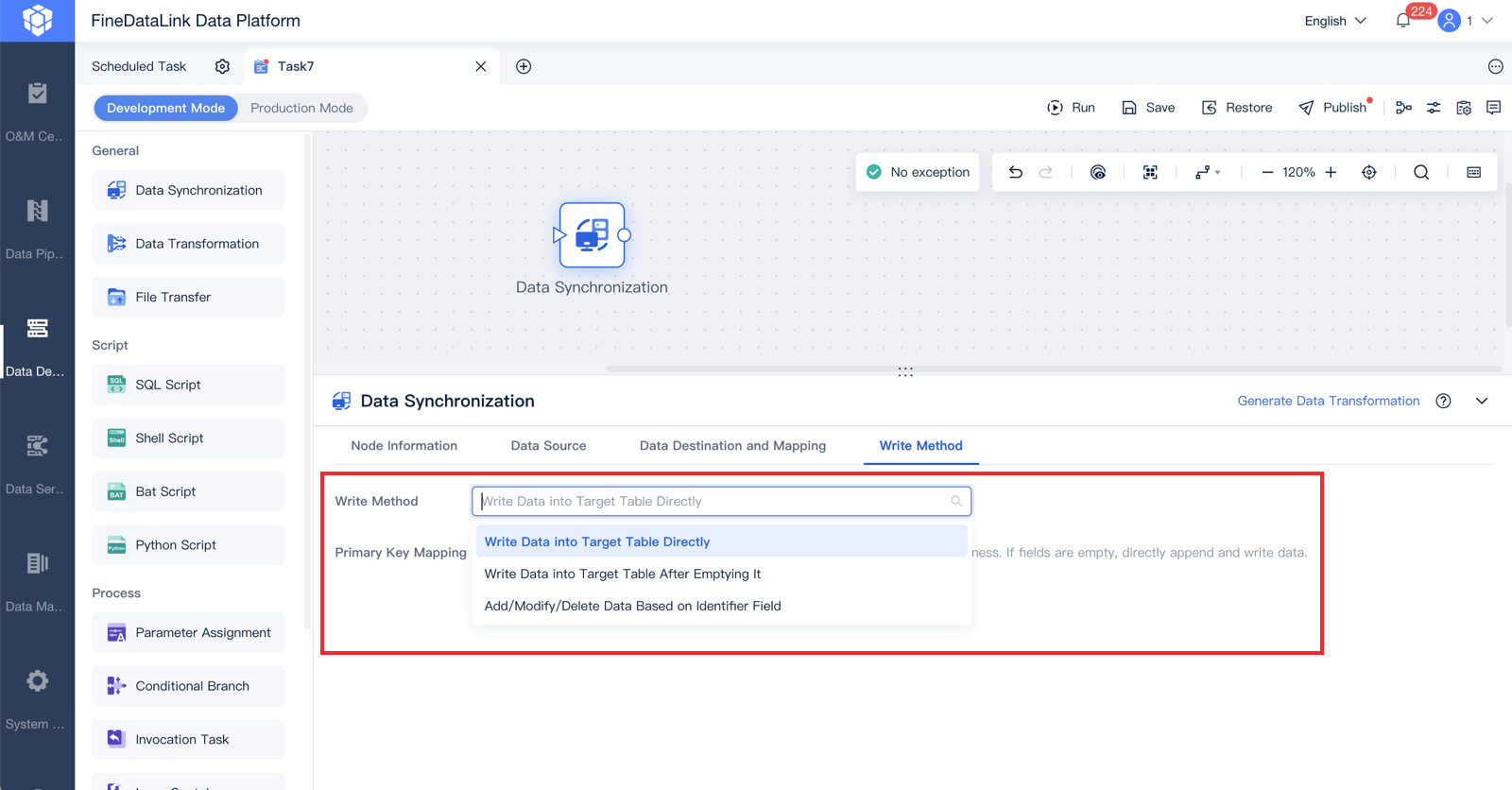
Task: Click the Run button
Action: click(x=1071, y=108)
